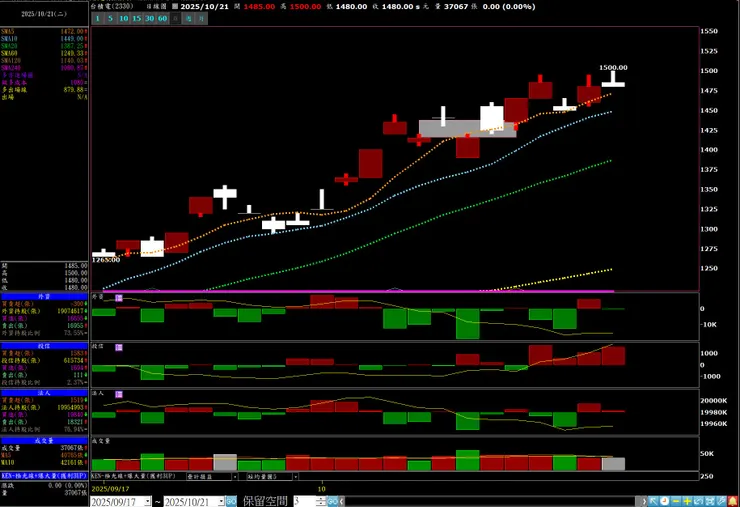Click the purple settings icon in 法人 panel
The width and height of the screenshot is (740, 507).
pyautogui.click(x=119, y=394)
